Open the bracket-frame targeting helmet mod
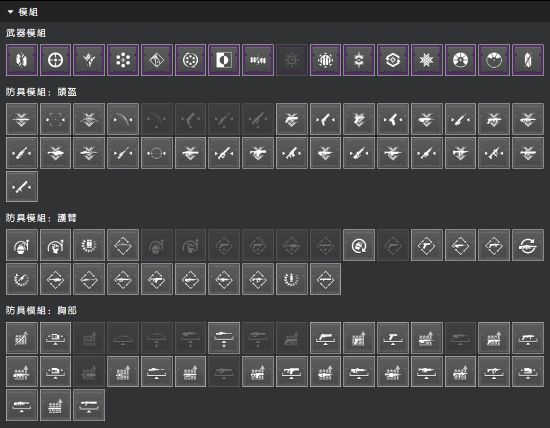Viewport: 550px width, 428px height. [x=55, y=119]
